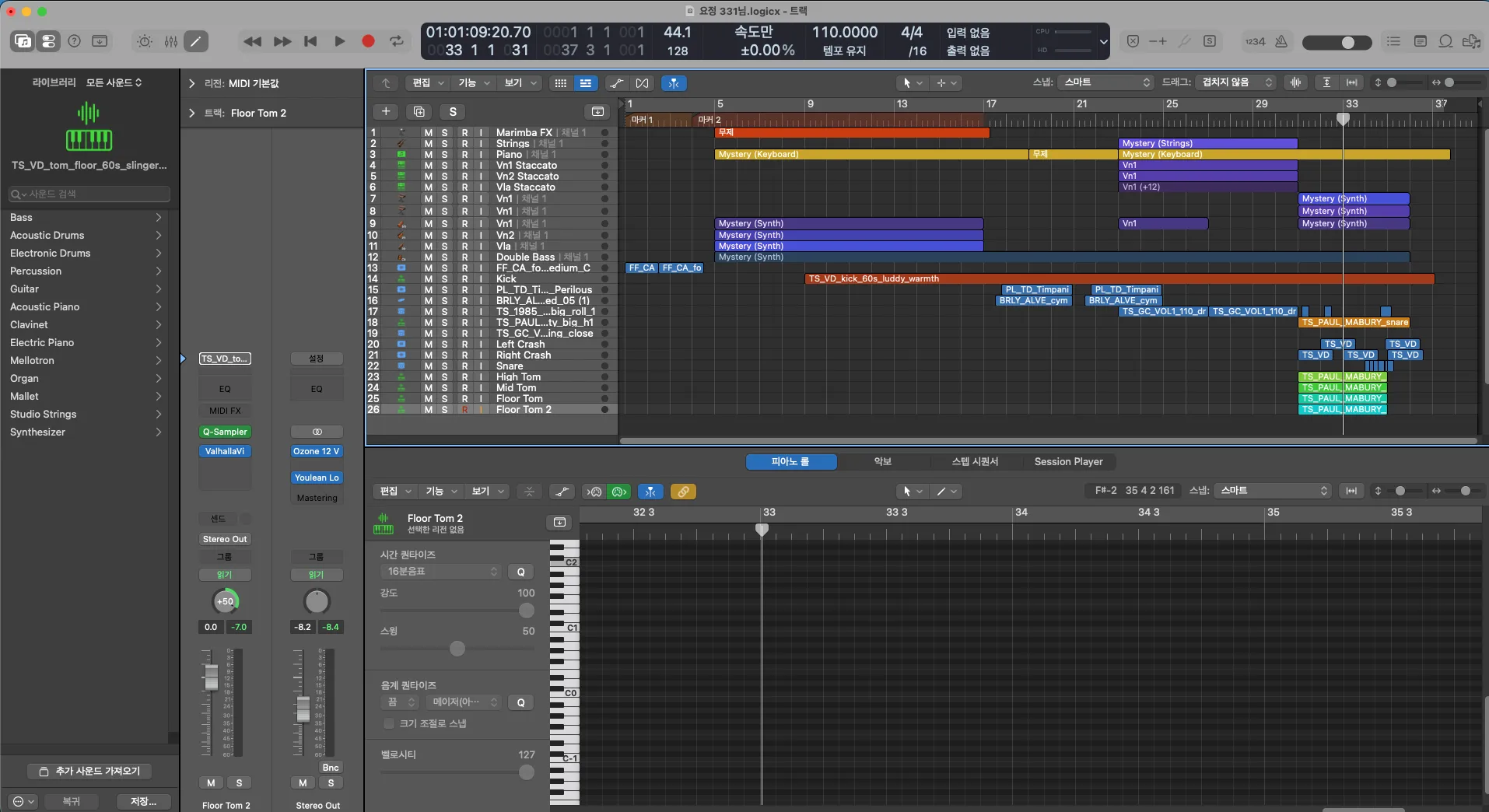Screen dimensions: 1489x812
Task: Expand the Acoustic Drums library category
Action: [x=86, y=235]
